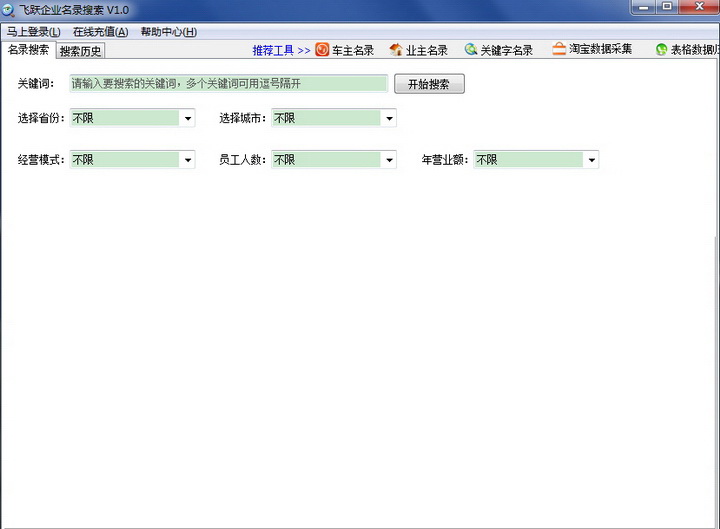This screenshot has height=529, width=720.
Task: Click the 开始搜索 button
Action: click(429, 84)
